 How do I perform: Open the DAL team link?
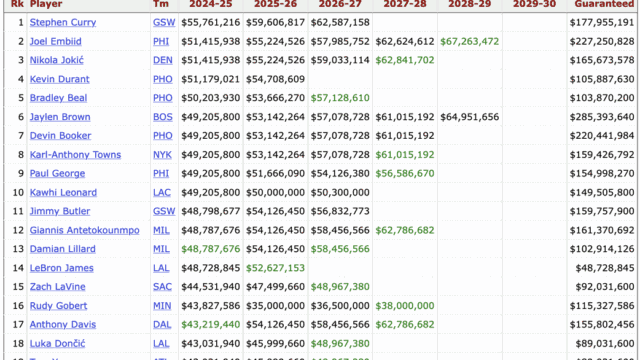162,325
